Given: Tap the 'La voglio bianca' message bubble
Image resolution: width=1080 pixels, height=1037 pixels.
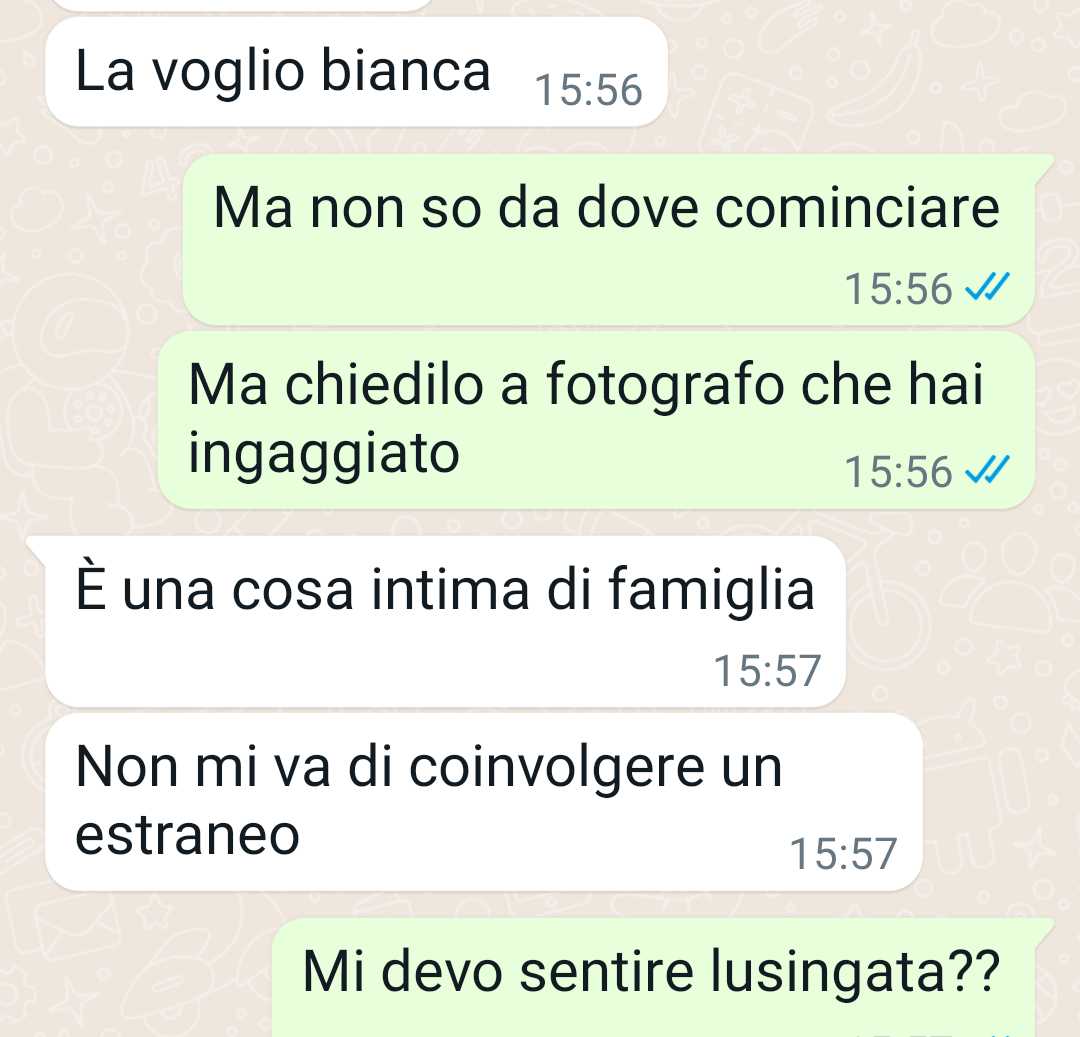Looking at the screenshot, I should coord(356,72).
